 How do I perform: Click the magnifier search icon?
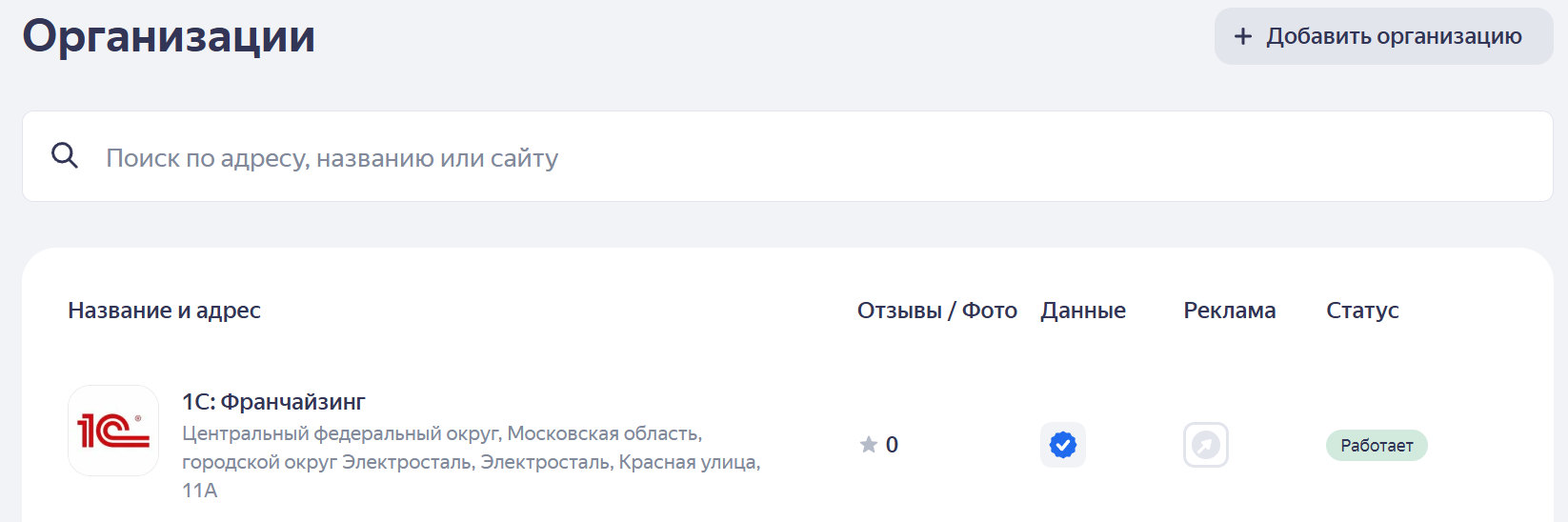pyautogui.click(x=65, y=155)
